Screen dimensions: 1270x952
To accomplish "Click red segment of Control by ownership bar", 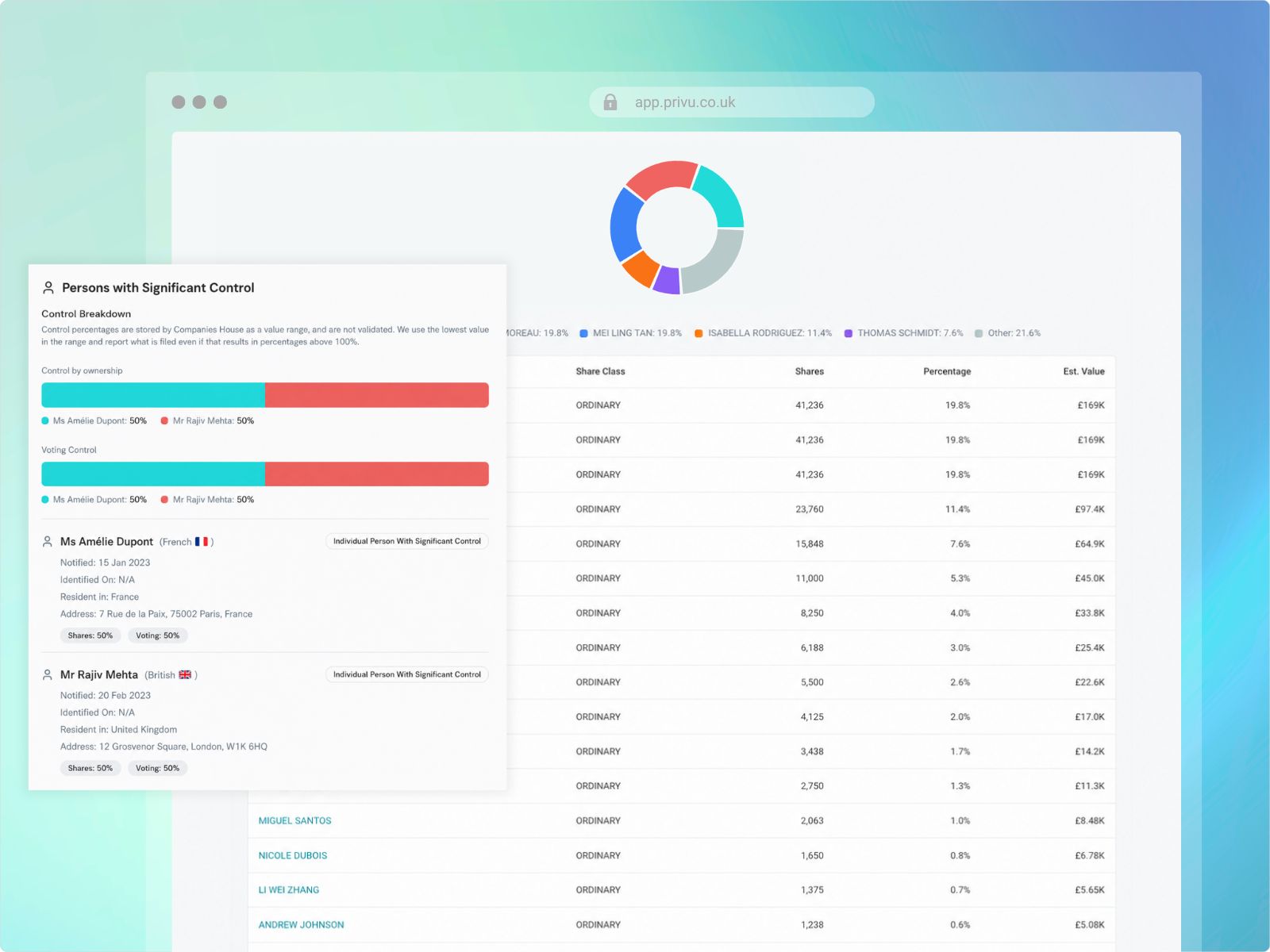I will pyautogui.click(x=377, y=395).
